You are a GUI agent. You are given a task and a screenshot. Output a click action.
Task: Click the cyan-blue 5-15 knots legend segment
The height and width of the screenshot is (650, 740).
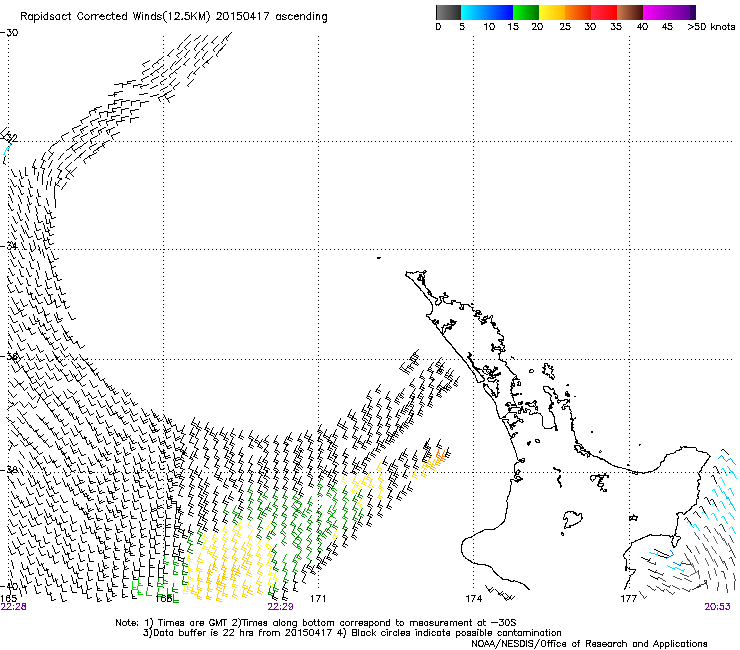click(x=487, y=12)
